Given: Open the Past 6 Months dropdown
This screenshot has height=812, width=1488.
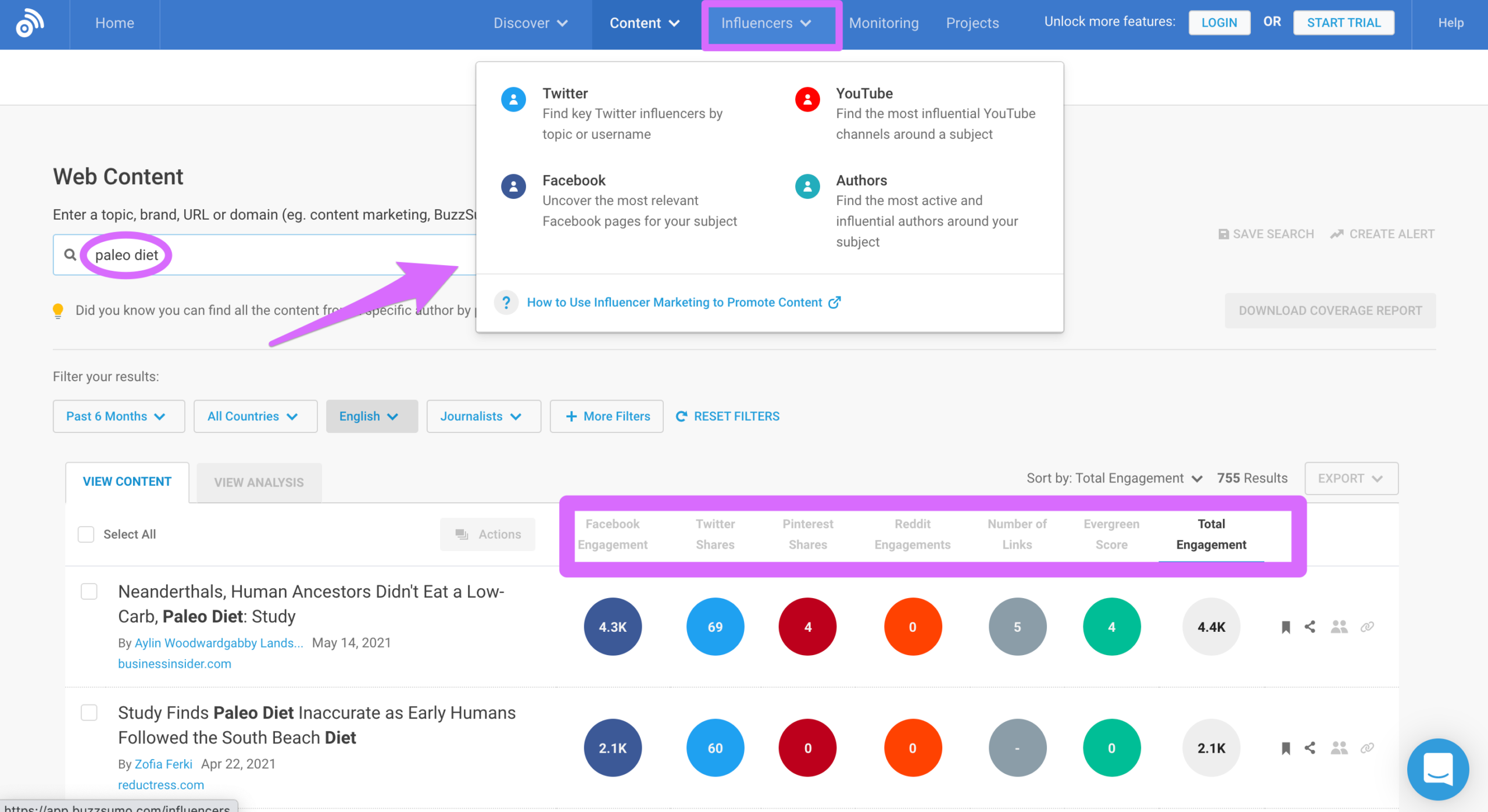Looking at the screenshot, I should coord(119,416).
